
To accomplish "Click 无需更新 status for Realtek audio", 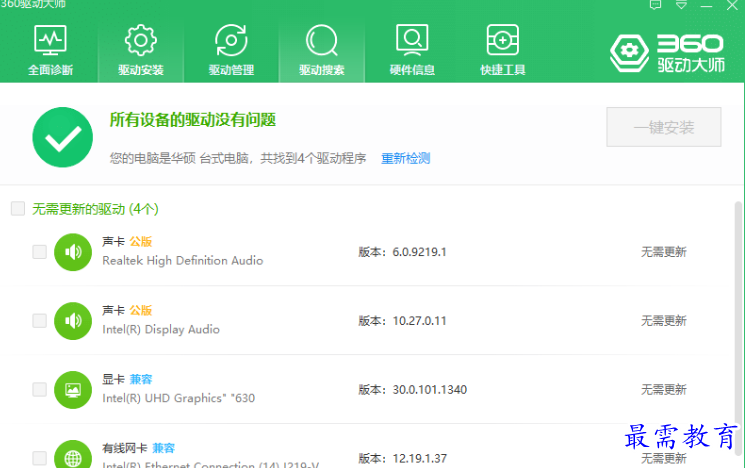I will 664,252.
